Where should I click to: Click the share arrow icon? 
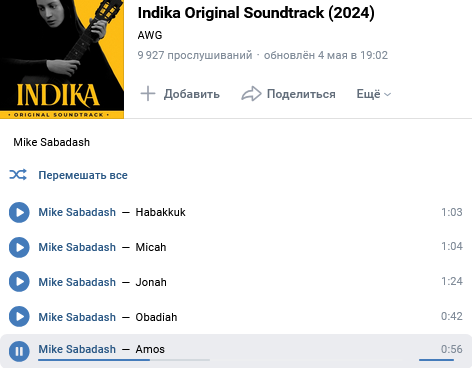[251, 94]
